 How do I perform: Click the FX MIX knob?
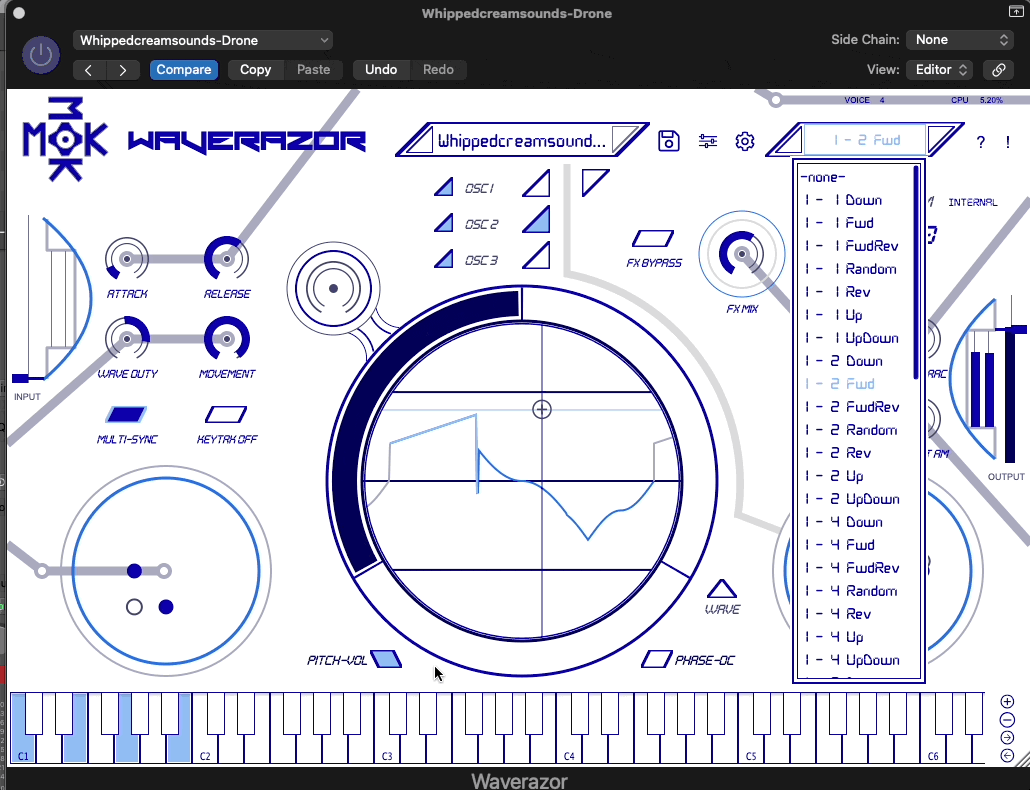click(x=742, y=253)
